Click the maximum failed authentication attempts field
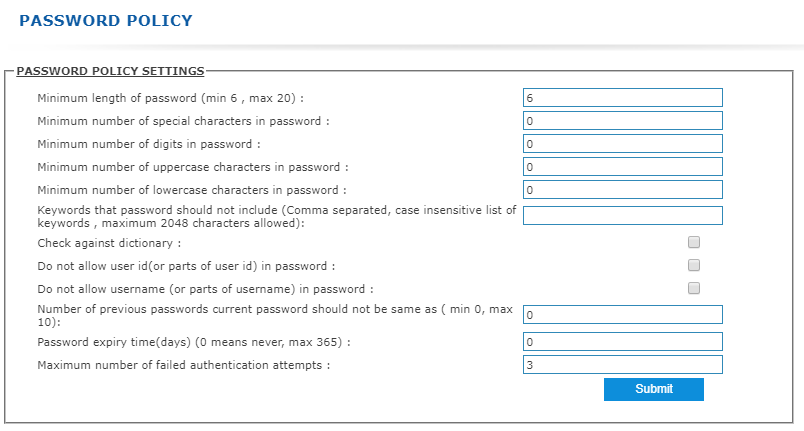This screenshot has width=804, height=431. (622, 365)
